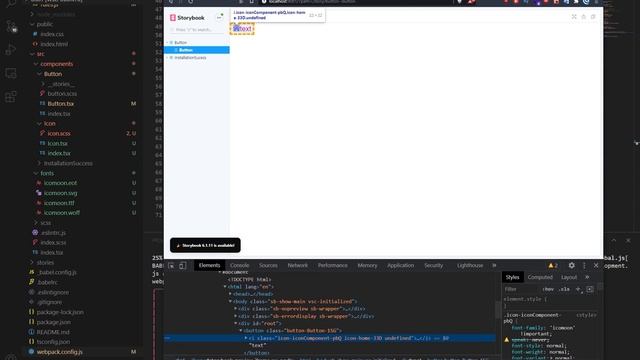Screen dimensions: 640x360
Task: Toggle .cls element classes panel
Action: click(565, 289)
